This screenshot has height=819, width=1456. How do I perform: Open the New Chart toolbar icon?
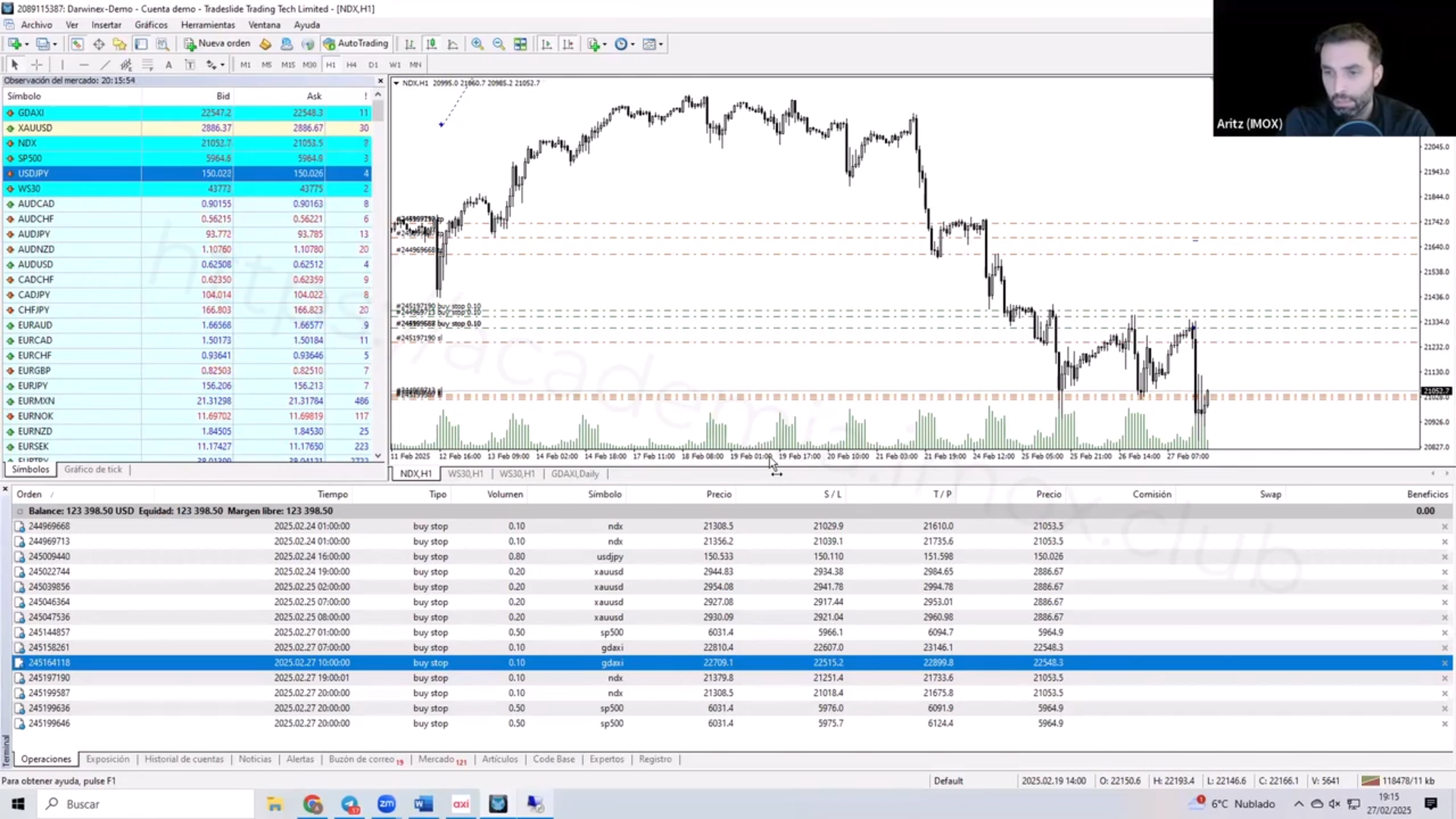[x=14, y=44]
